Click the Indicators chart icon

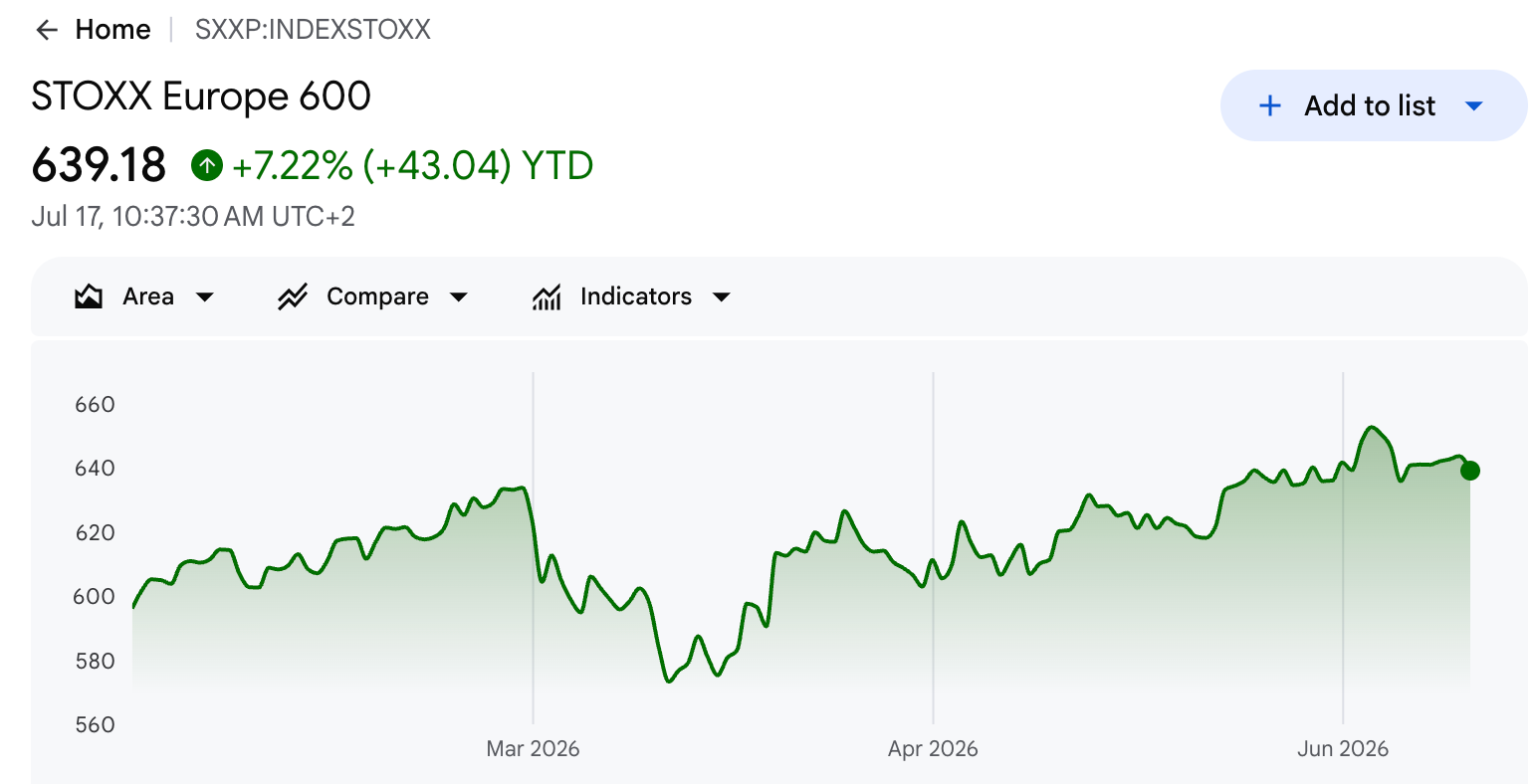(x=547, y=296)
